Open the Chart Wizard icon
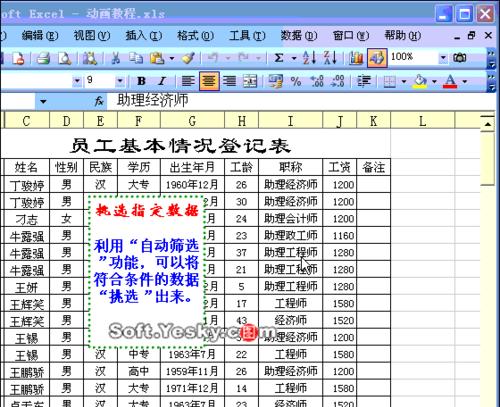The image size is (500, 407). pyautogui.click(x=356, y=58)
